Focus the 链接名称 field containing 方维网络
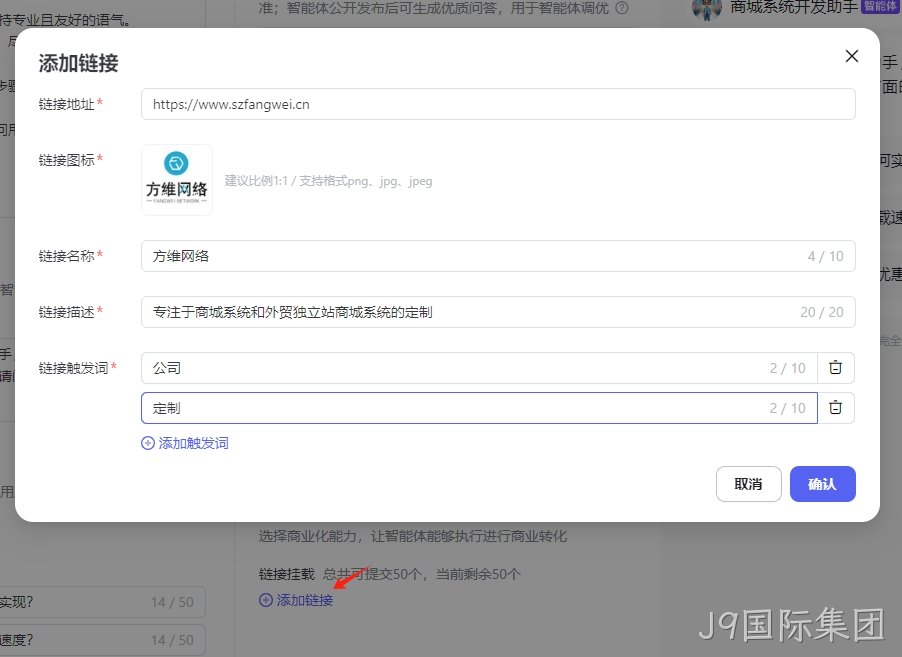902x657 pixels. 498,256
